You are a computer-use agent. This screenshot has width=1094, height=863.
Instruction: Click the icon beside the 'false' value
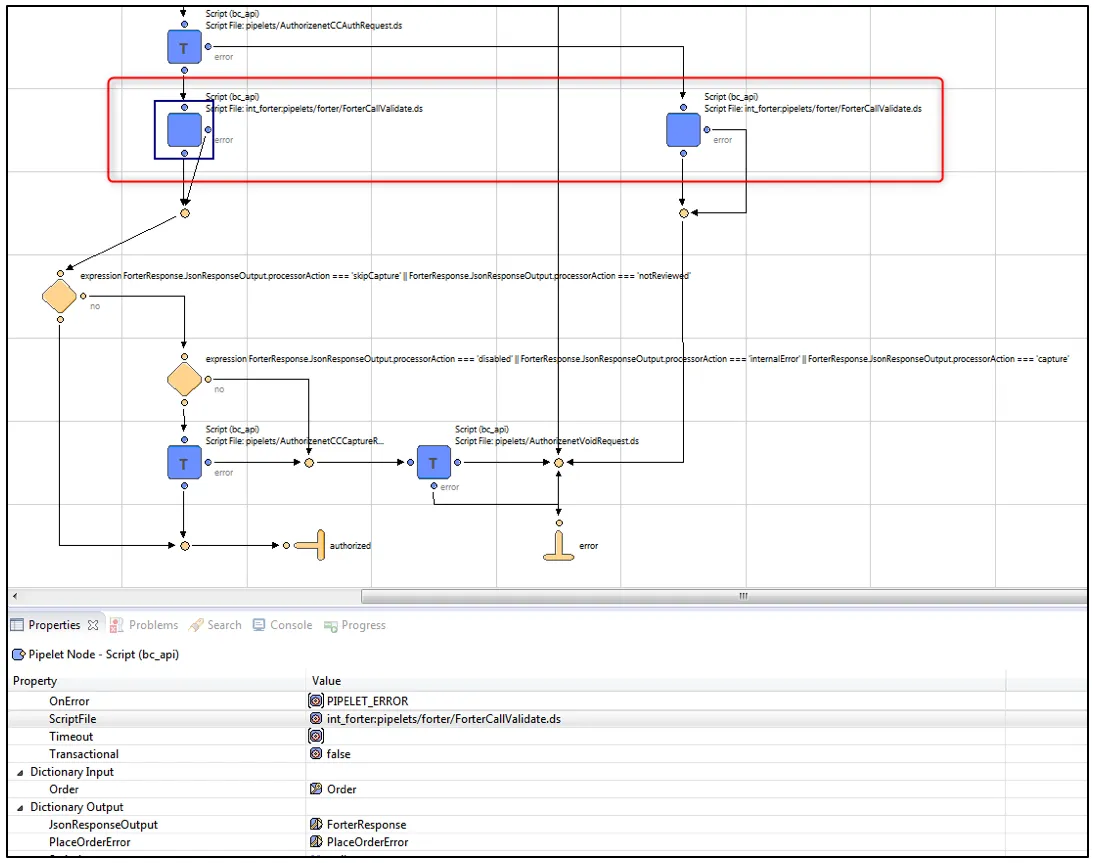[x=316, y=753]
